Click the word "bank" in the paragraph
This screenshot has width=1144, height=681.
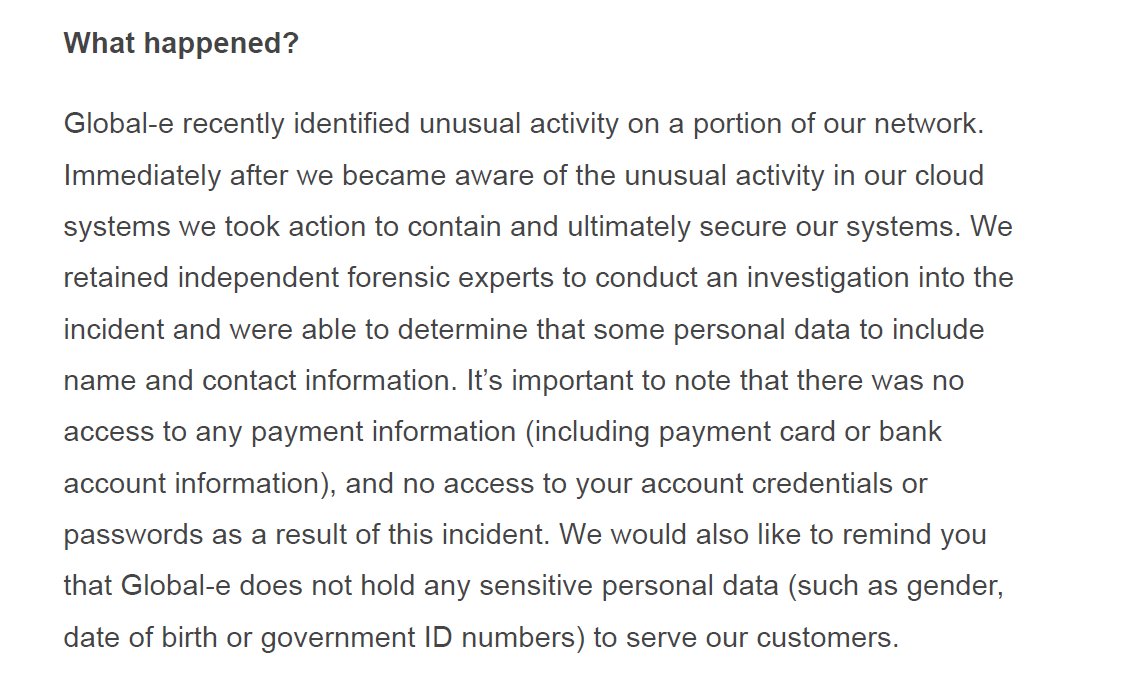click(x=910, y=432)
